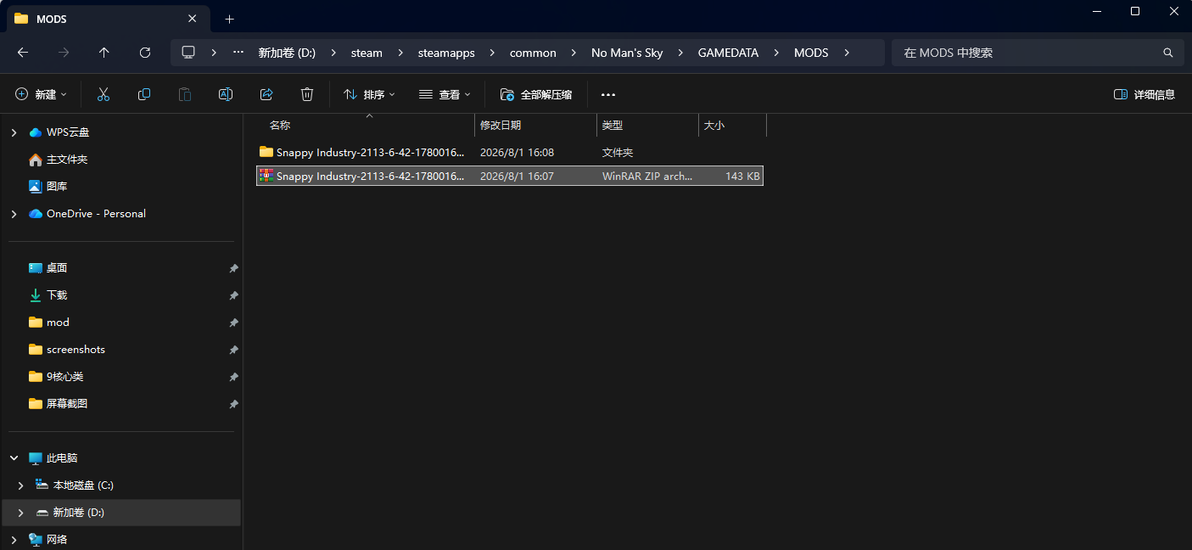Collapse the 此电脑 tree node
This screenshot has width=1192, height=550.
(14, 459)
